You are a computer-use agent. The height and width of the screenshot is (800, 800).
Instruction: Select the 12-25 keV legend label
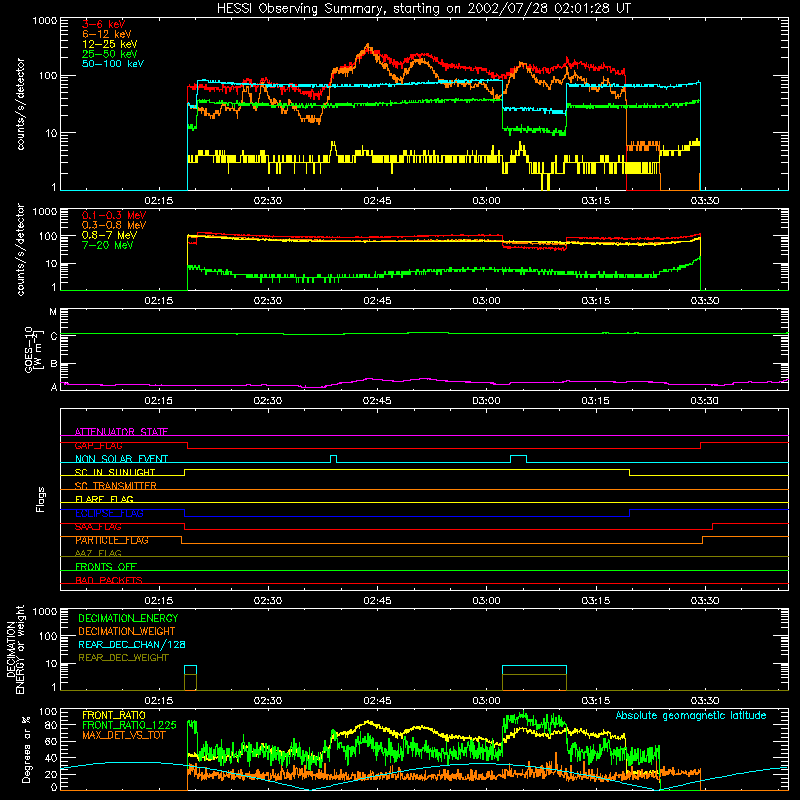pyautogui.click(x=109, y=44)
